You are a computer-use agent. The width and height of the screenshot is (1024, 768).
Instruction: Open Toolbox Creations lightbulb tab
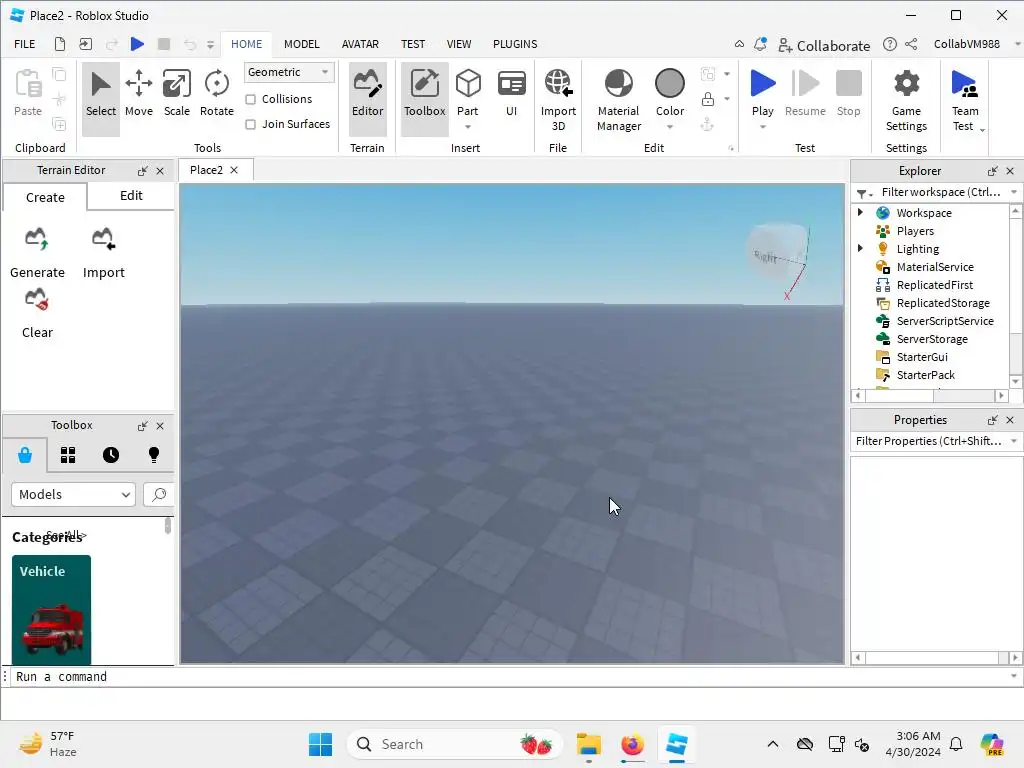(153, 455)
